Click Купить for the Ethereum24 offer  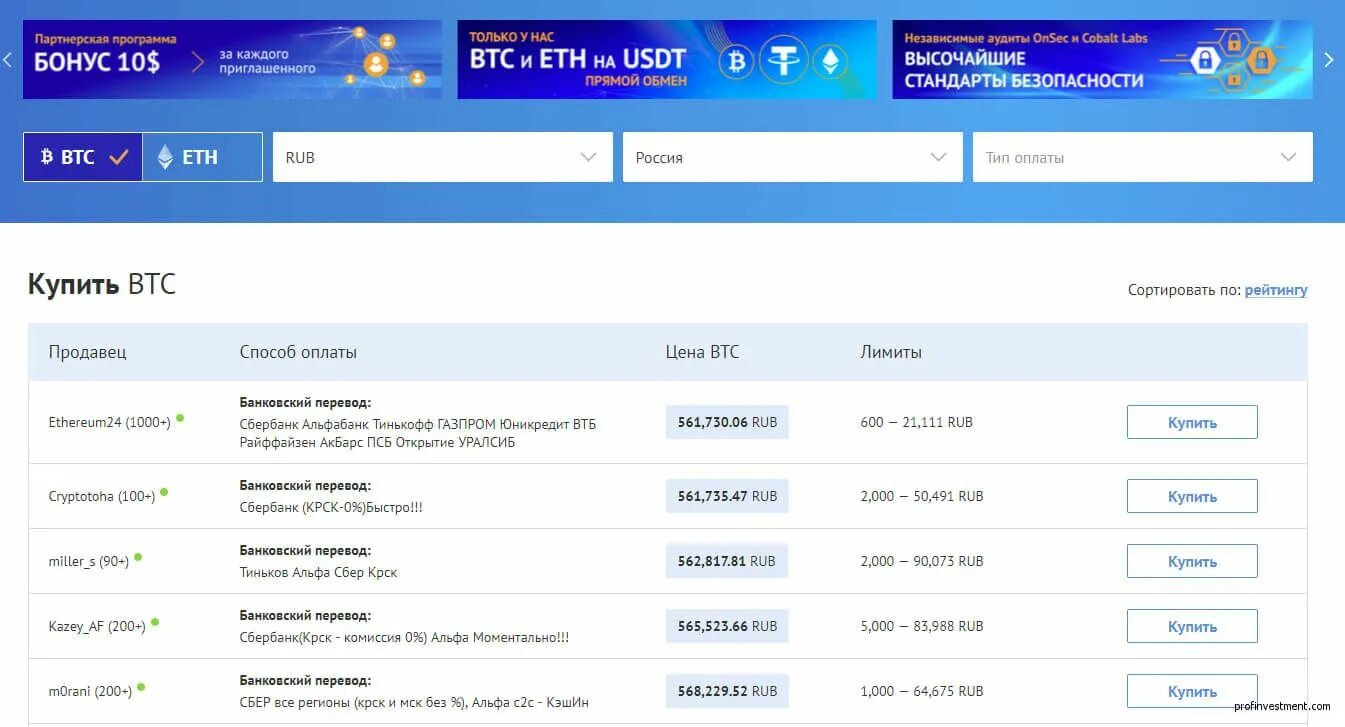point(1192,422)
